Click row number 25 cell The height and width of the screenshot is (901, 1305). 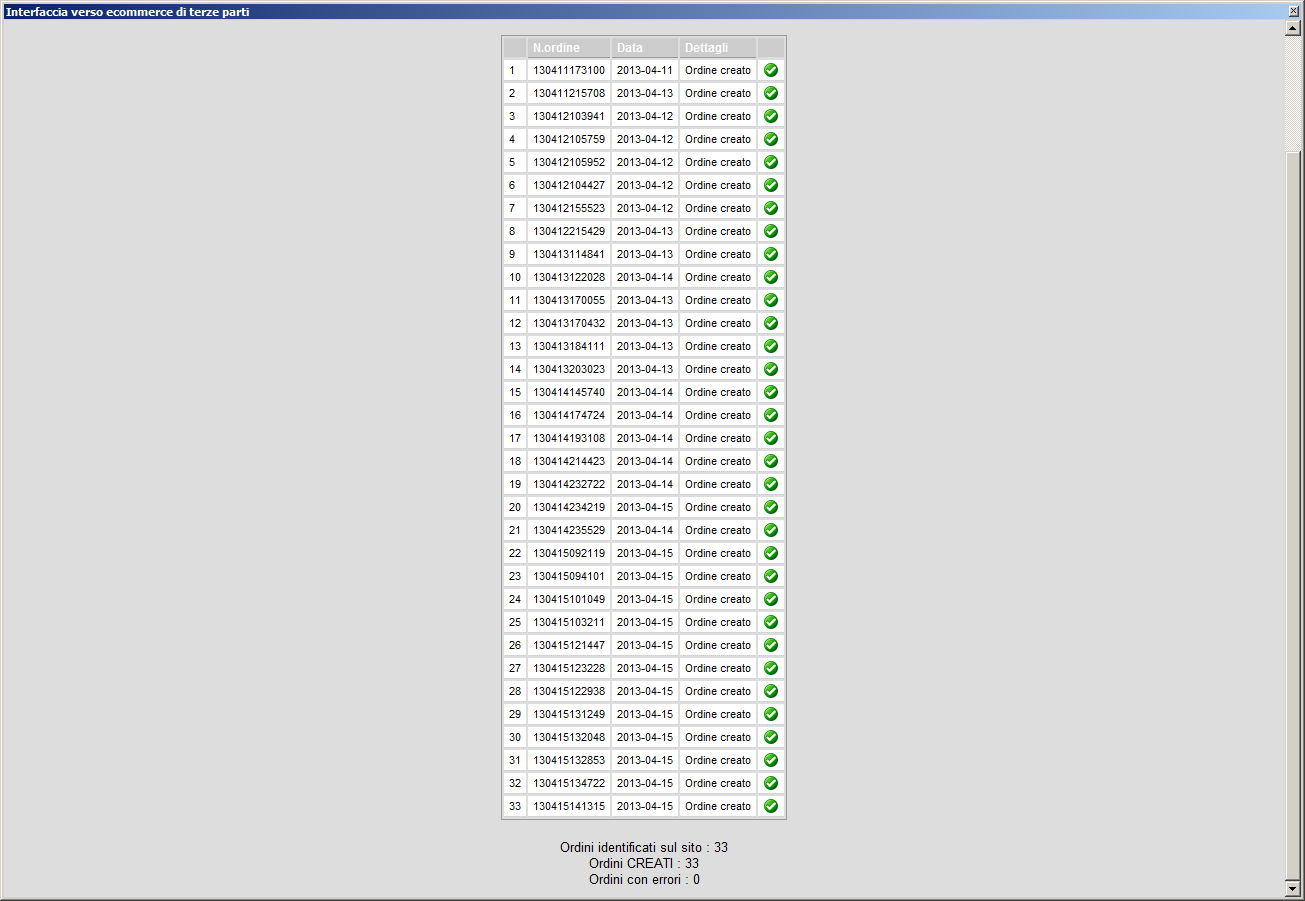point(515,622)
